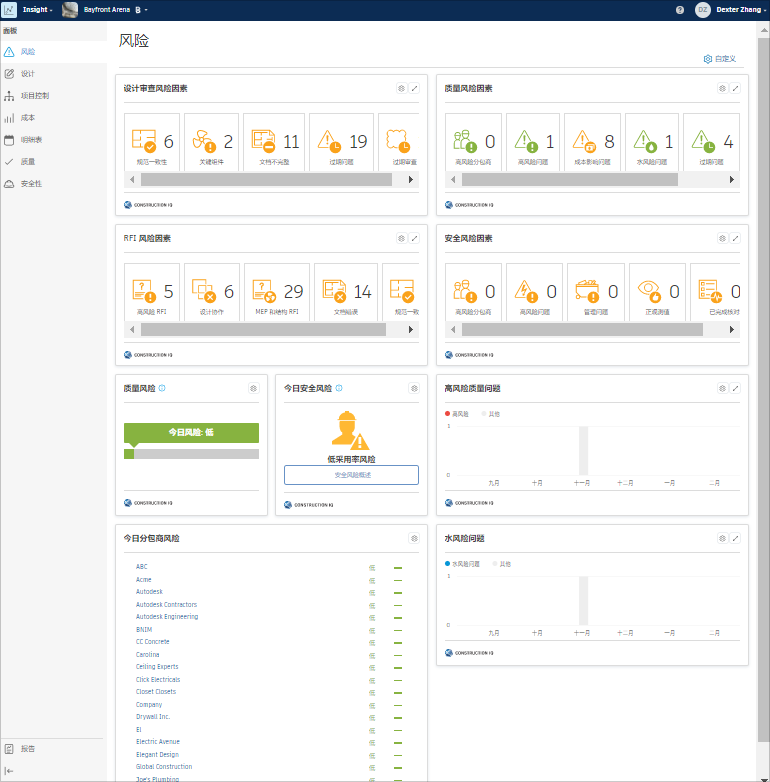This screenshot has width=770, height=782.
Task: Open the 正观测值 eye tile
Action: (657, 292)
